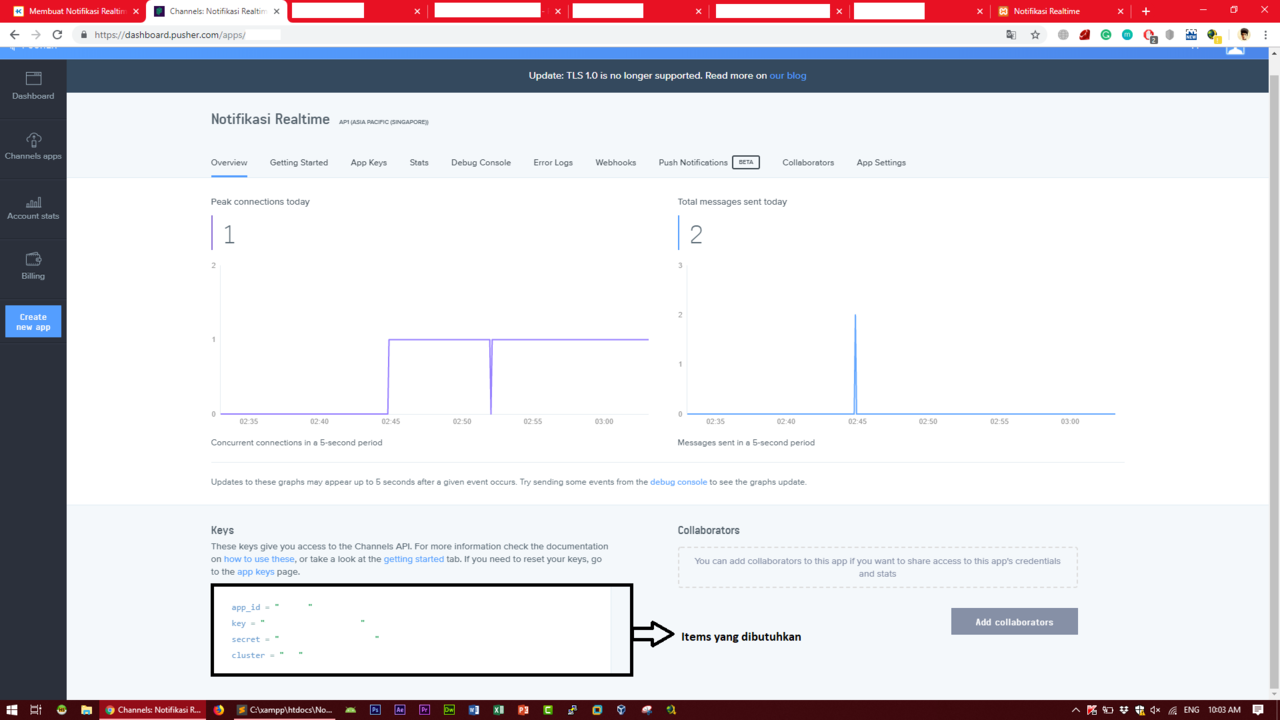Image resolution: width=1280 pixels, height=720 pixels.
Task: Switch to the Overview tab
Action: pos(229,162)
